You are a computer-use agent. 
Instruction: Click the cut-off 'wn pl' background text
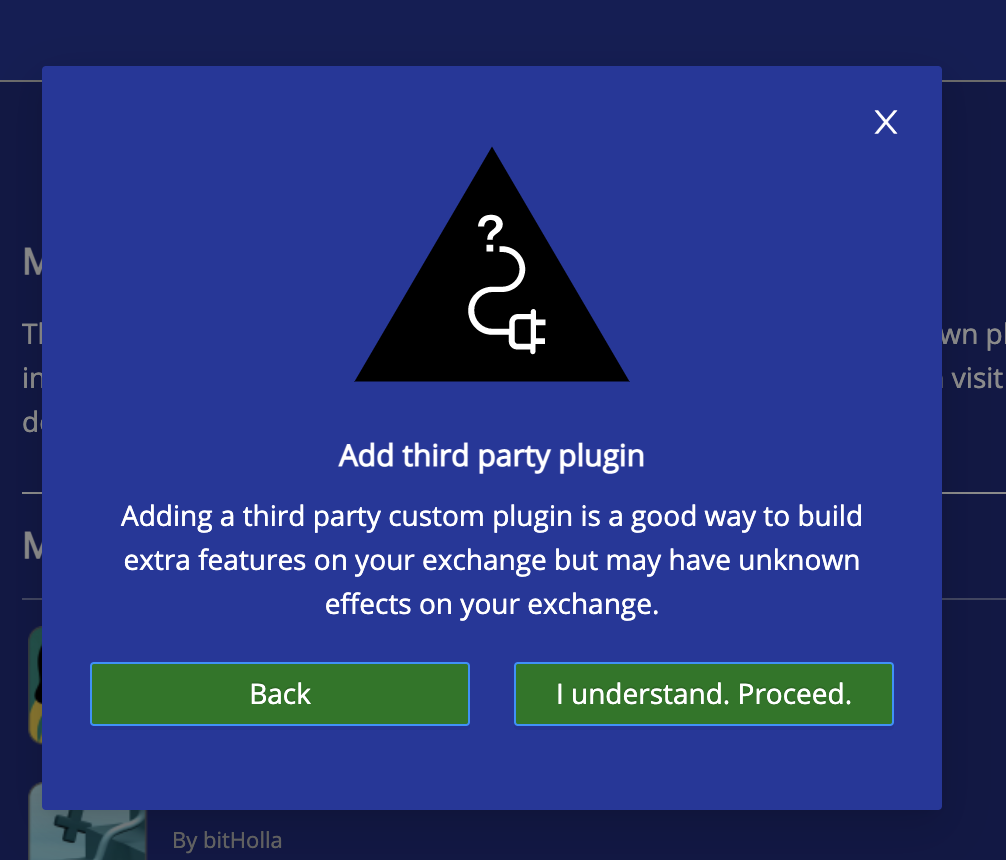tap(973, 335)
